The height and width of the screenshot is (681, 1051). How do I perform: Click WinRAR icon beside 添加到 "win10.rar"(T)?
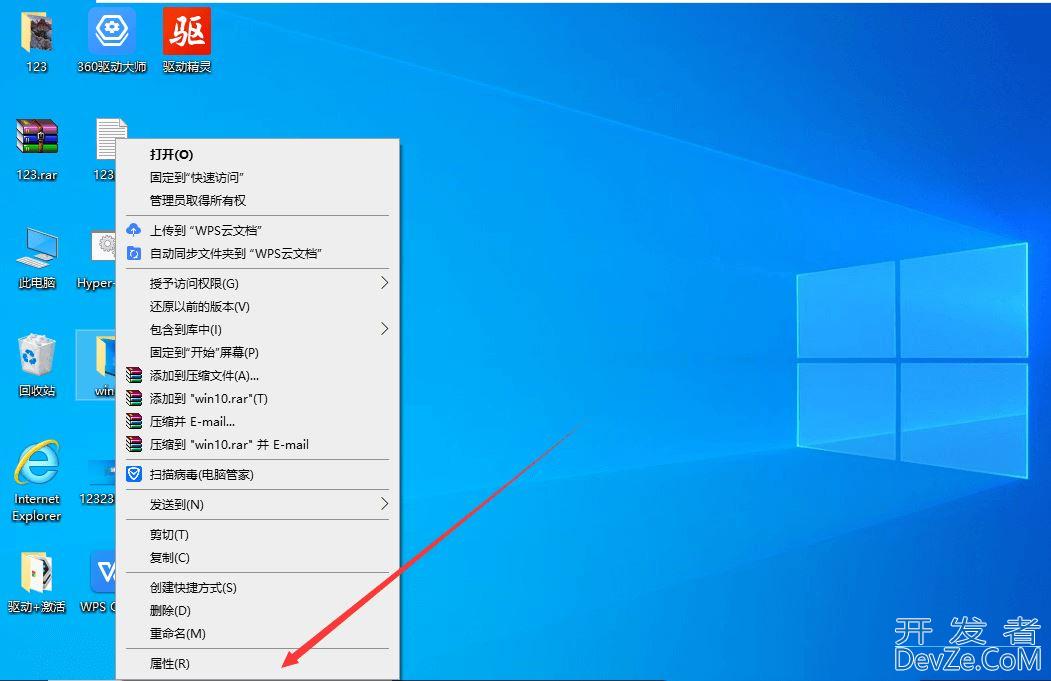click(x=134, y=398)
